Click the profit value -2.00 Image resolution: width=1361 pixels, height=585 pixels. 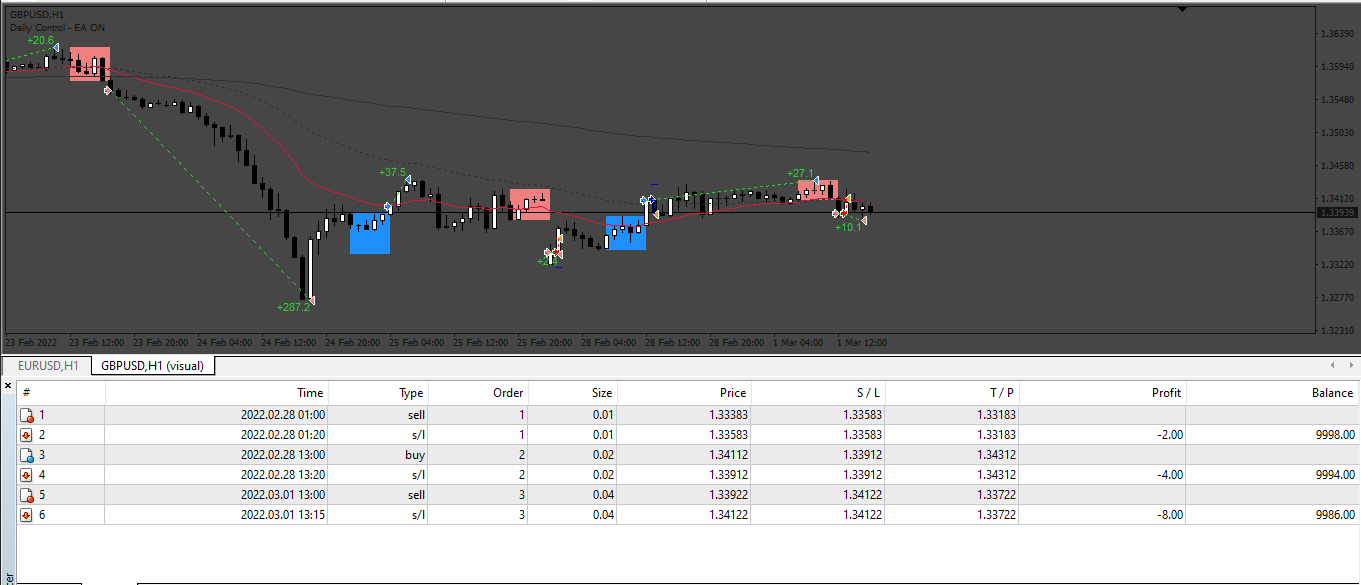point(1168,435)
